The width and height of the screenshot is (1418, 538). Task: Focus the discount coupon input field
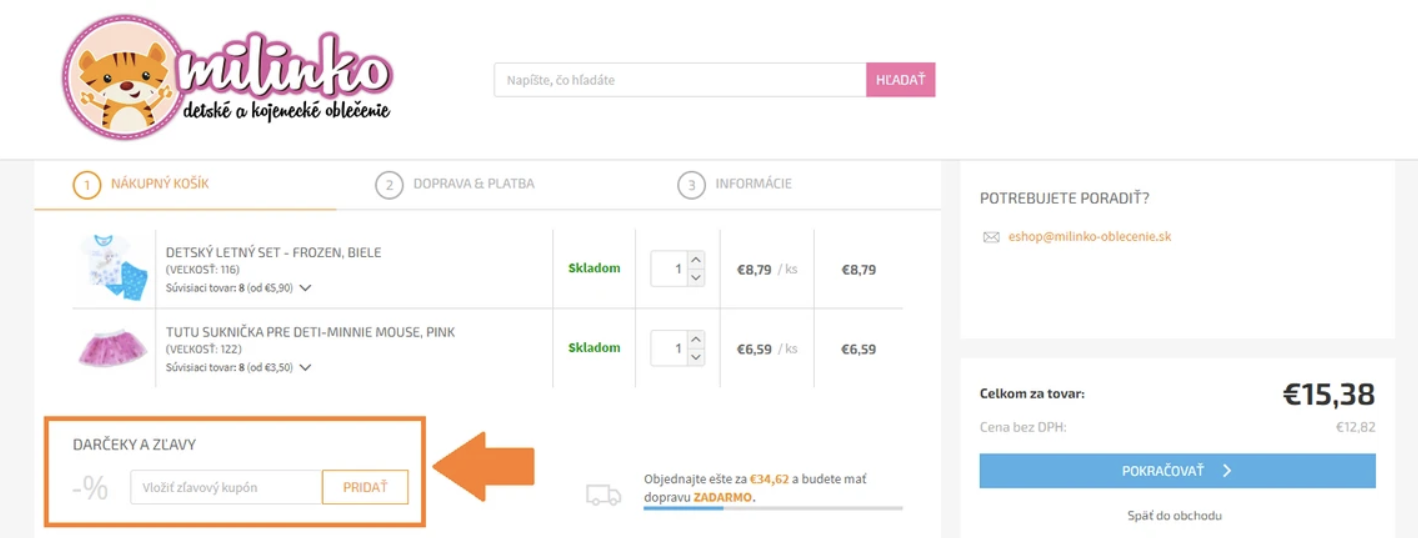(226, 487)
